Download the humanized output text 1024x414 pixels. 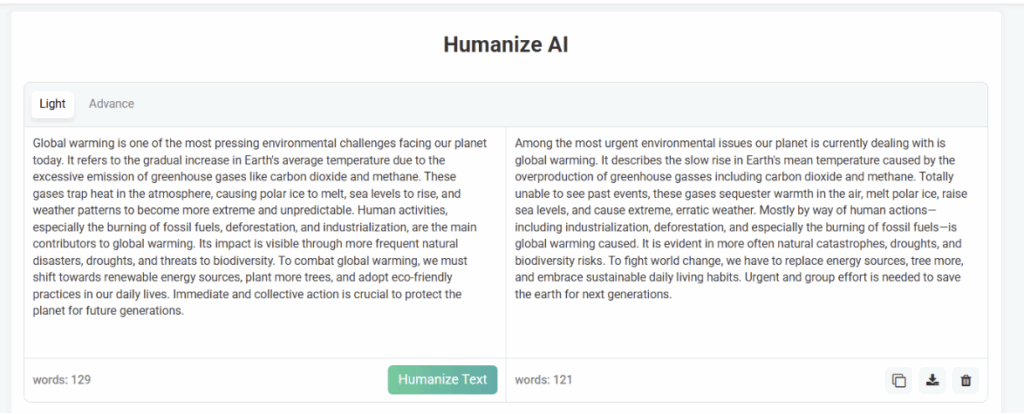pyautogui.click(x=932, y=380)
